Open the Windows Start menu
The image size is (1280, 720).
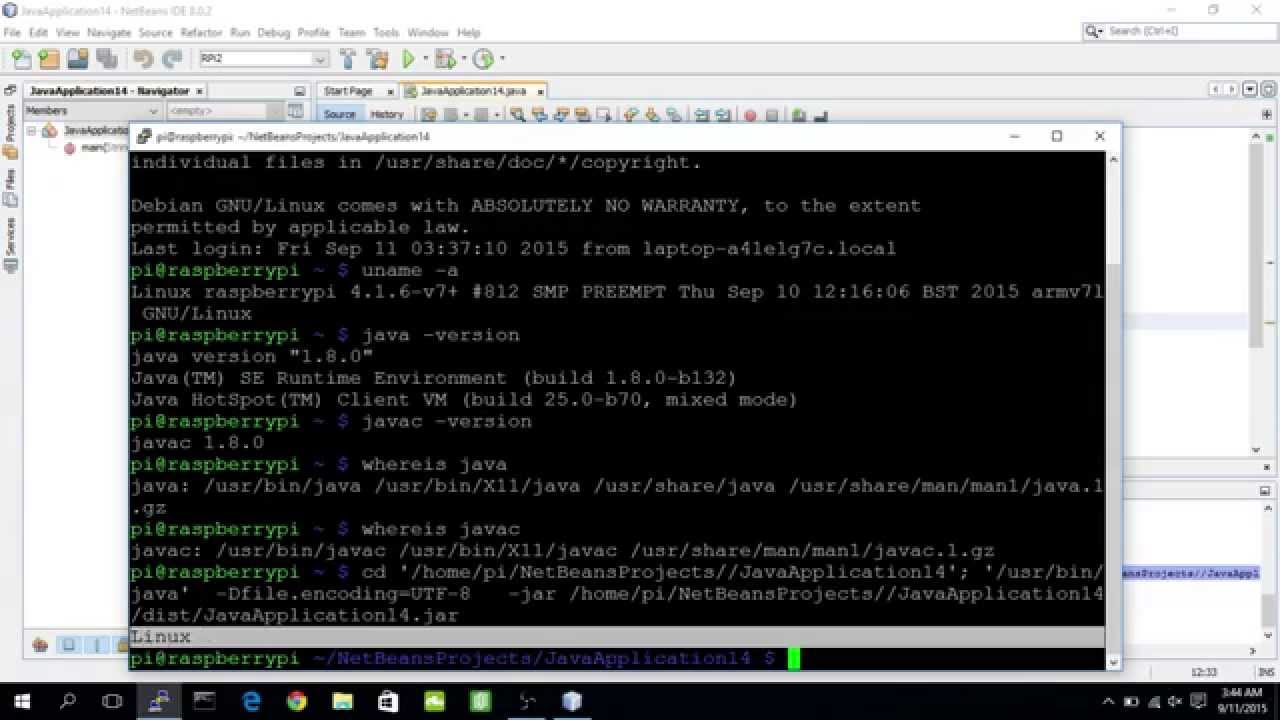pyautogui.click(x=22, y=701)
